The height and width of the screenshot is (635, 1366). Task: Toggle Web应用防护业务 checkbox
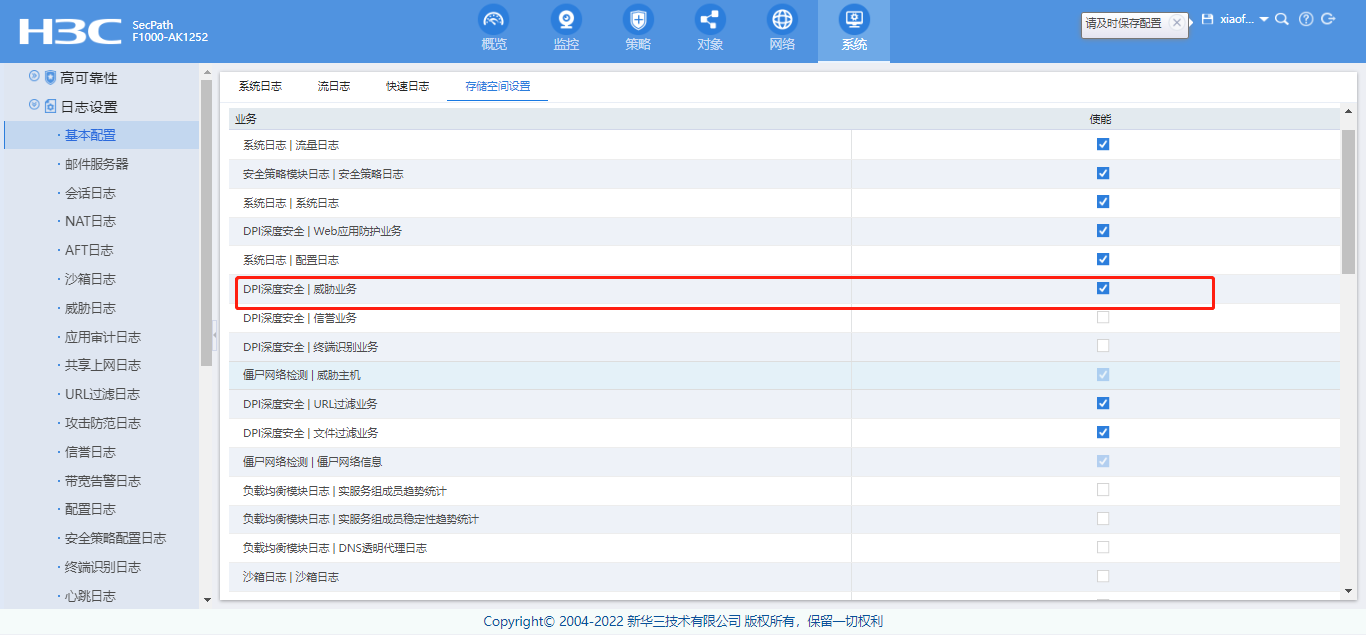click(1103, 230)
